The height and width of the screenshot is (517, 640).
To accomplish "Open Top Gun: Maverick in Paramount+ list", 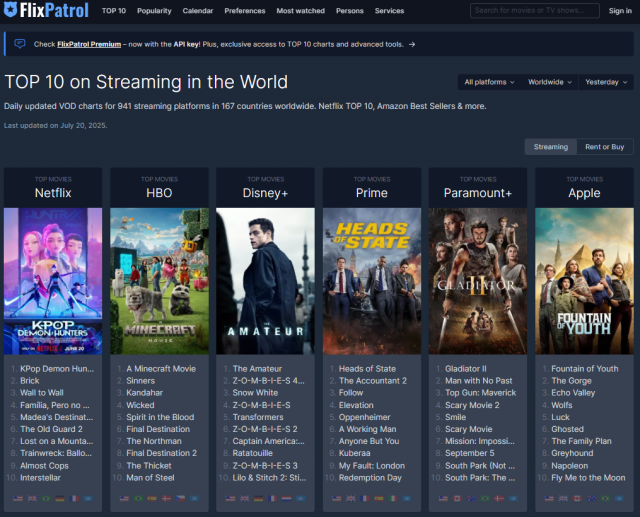I will tap(480, 393).
